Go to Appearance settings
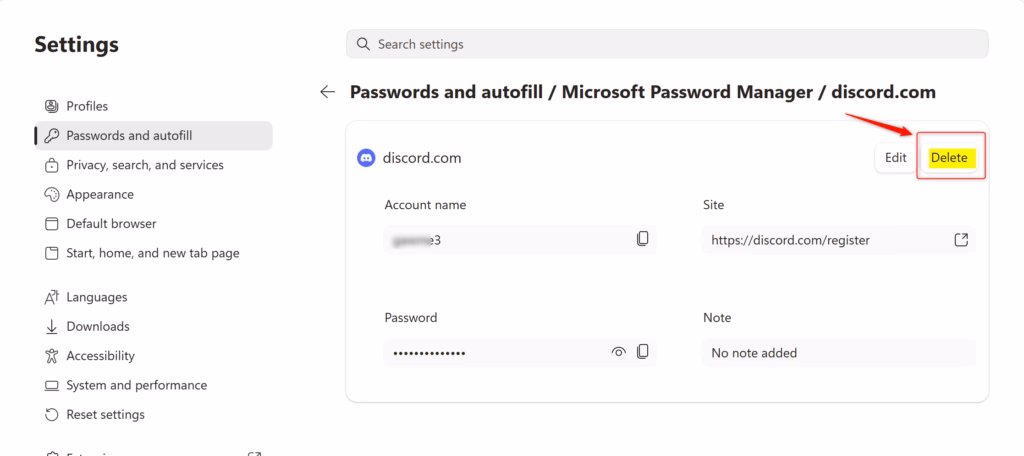Viewport: 1024px width, 456px height. (x=99, y=194)
